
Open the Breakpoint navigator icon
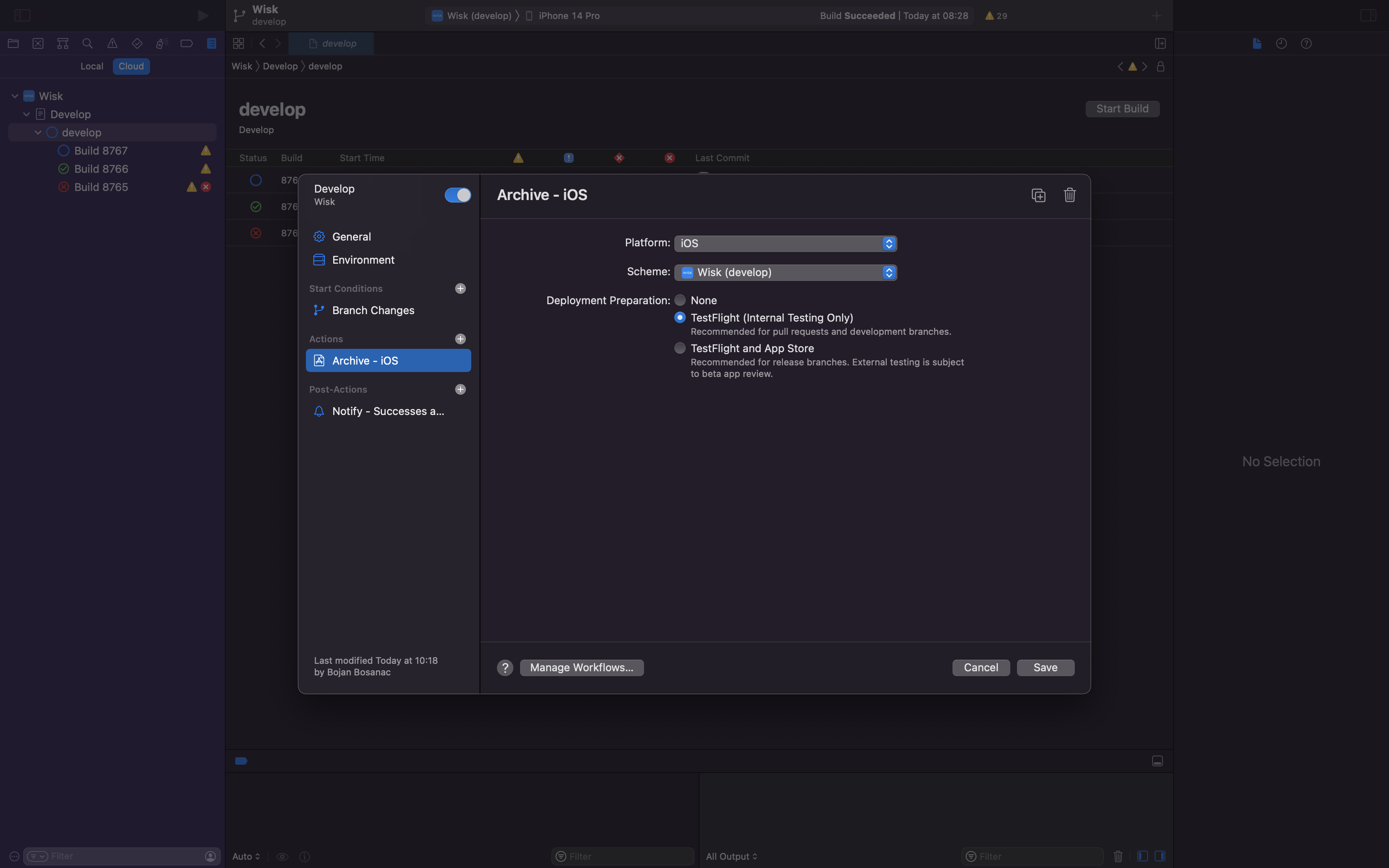pos(186,44)
